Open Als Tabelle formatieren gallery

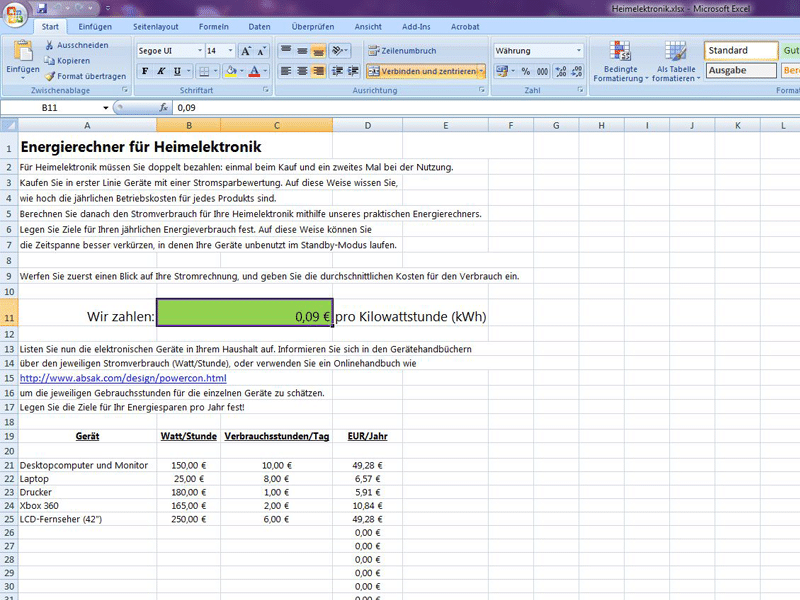[x=676, y=61]
